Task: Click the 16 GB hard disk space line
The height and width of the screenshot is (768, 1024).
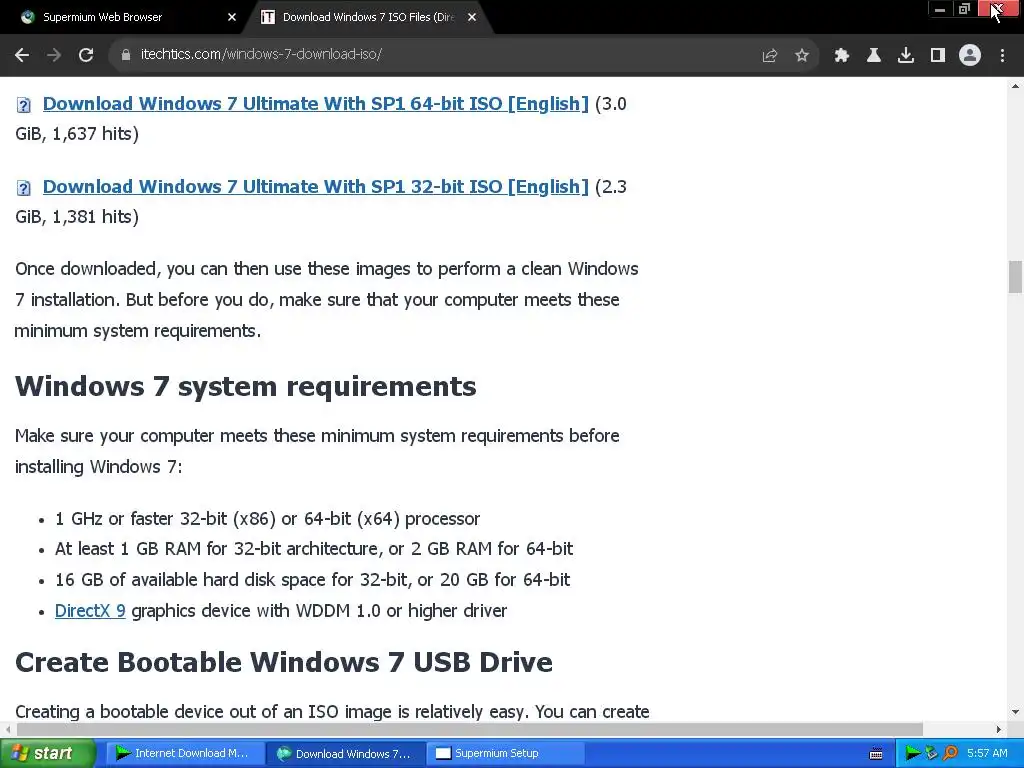Action: point(312,580)
